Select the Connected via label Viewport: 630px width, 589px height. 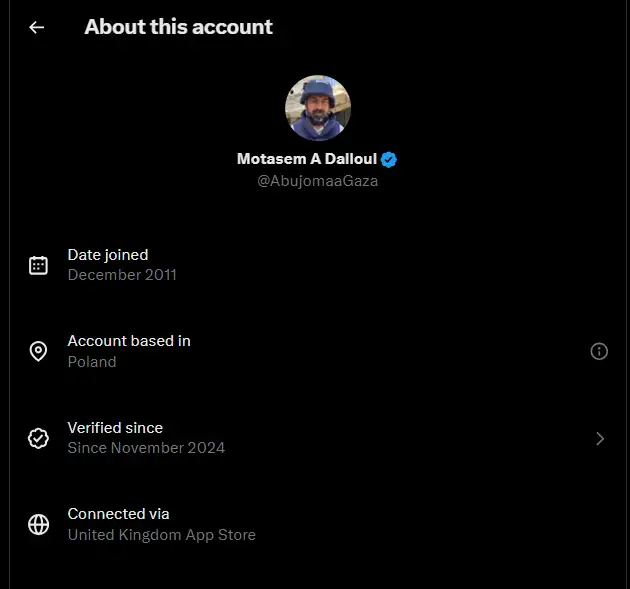pyautogui.click(x=118, y=514)
